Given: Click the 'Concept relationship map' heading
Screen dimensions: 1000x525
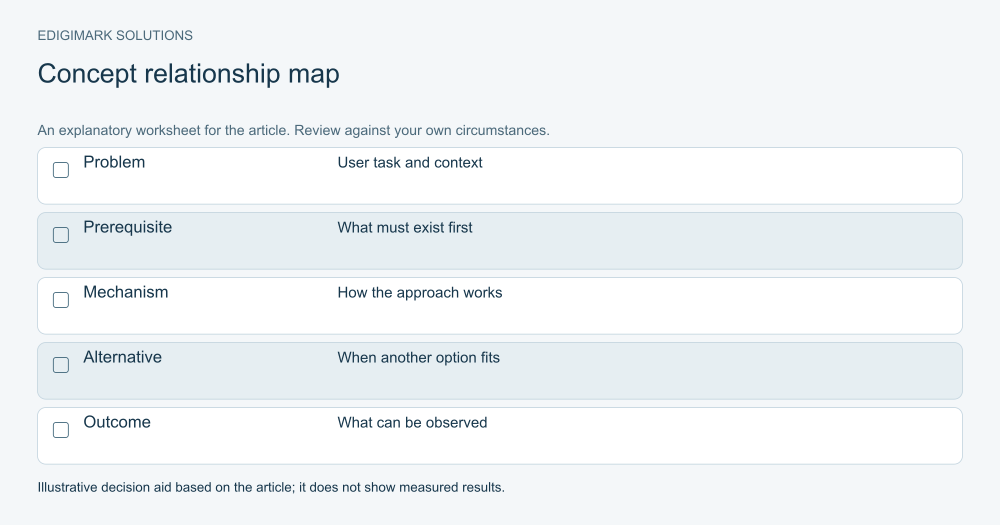Looking at the screenshot, I should click(x=188, y=74).
